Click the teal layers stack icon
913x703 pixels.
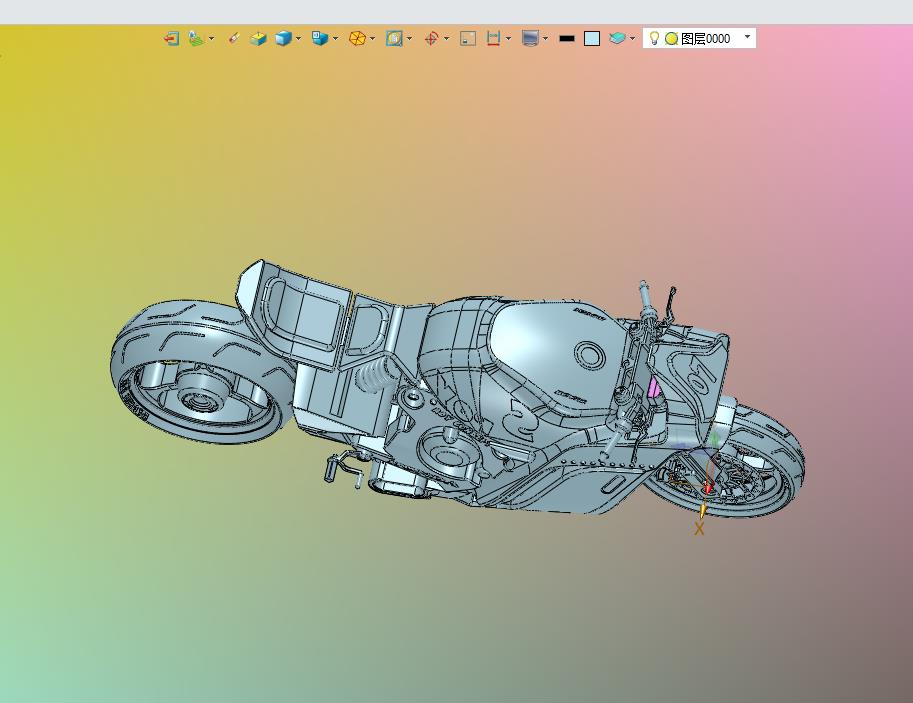[x=617, y=38]
